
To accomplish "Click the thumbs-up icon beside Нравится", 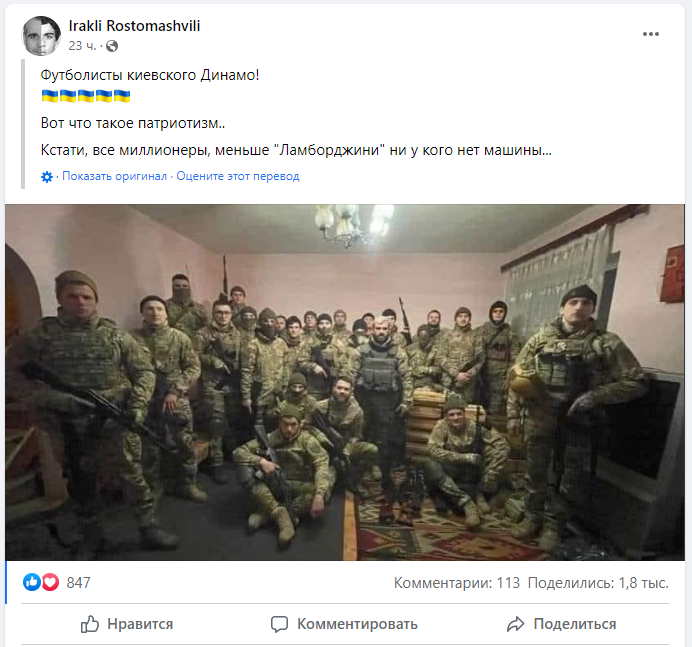I will tap(90, 624).
